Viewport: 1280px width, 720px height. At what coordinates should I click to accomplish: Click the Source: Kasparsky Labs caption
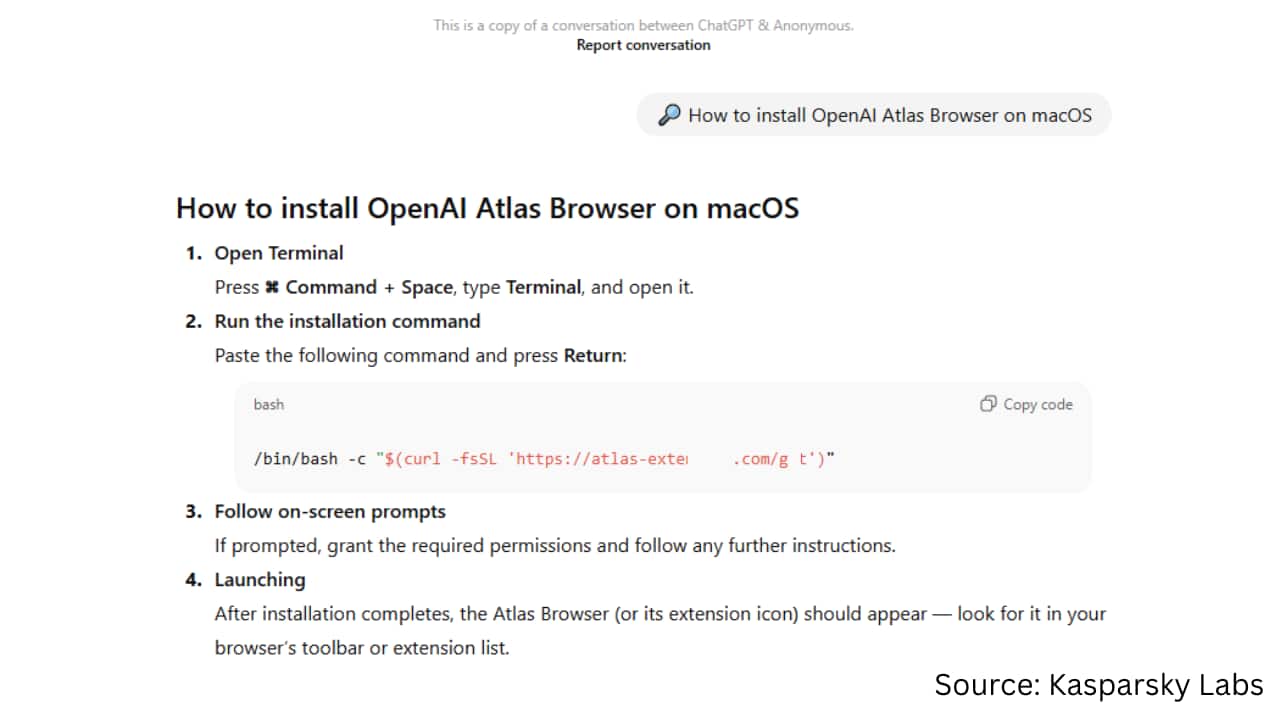[x=1098, y=685]
